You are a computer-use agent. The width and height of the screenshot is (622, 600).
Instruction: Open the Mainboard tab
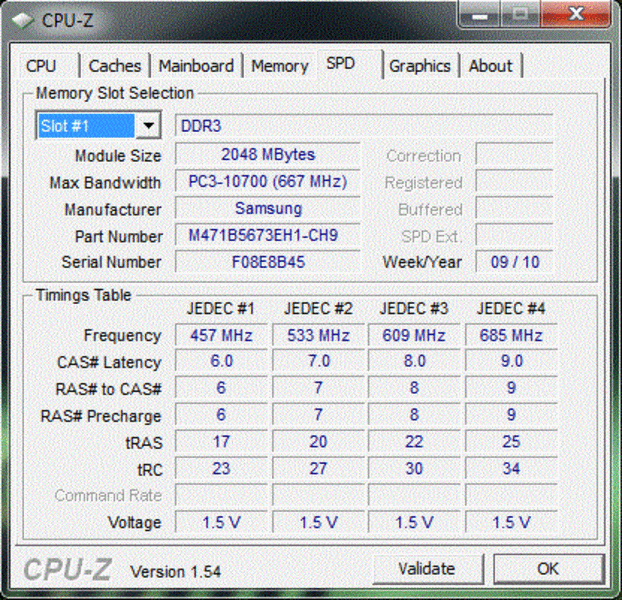pos(196,66)
